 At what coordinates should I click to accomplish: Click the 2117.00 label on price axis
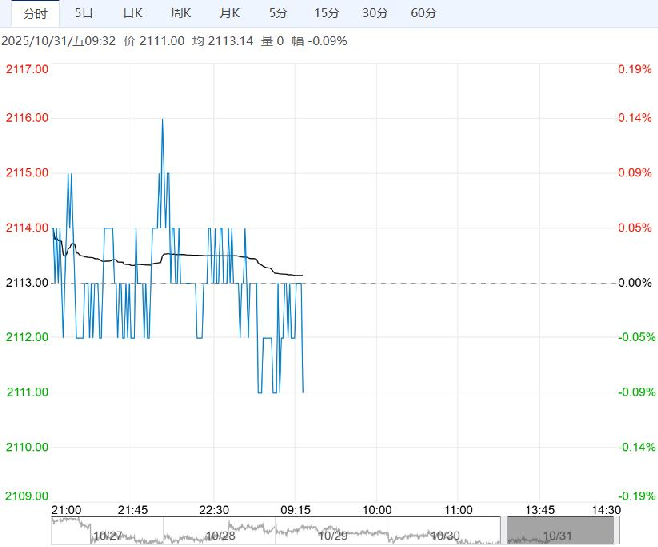pos(27,69)
